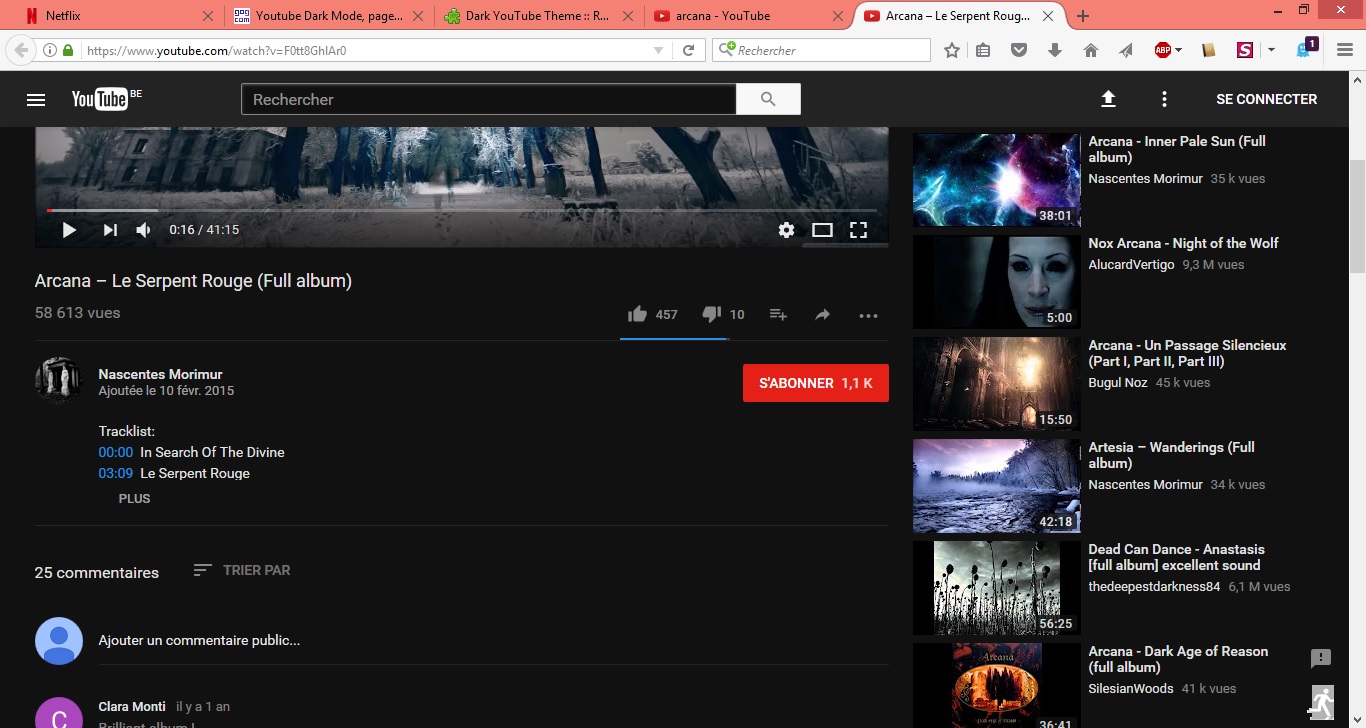Image resolution: width=1366 pixels, height=728 pixels.
Task: Open Arcana - Inner Pale Sun thumbnail
Action: [996, 180]
